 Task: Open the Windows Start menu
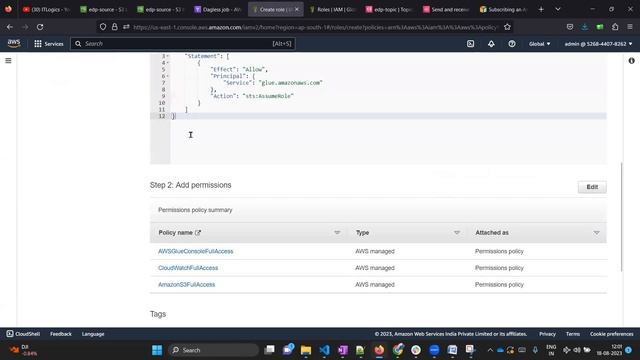coord(157,350)
